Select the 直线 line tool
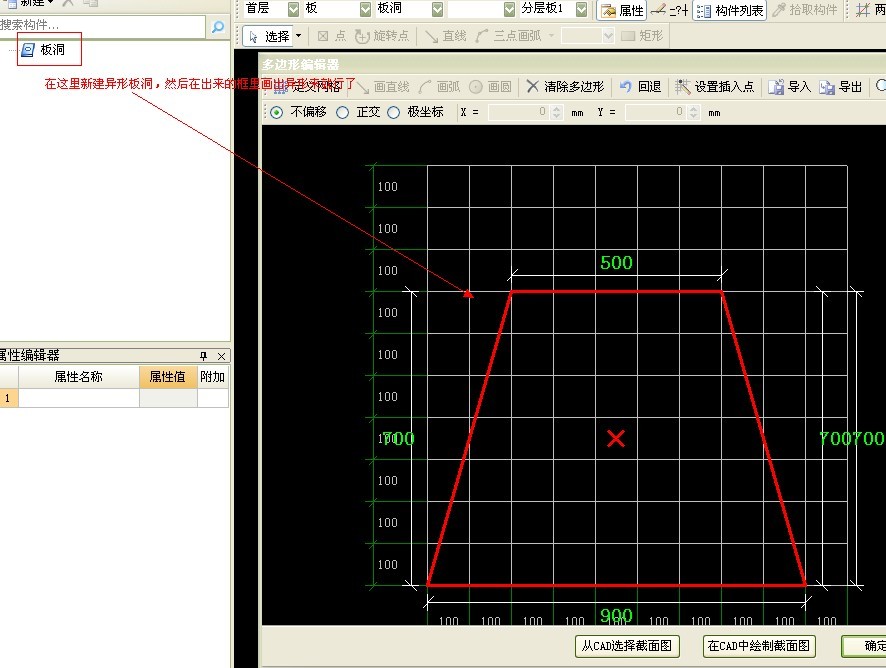886x668 pixels. [446, 36]
